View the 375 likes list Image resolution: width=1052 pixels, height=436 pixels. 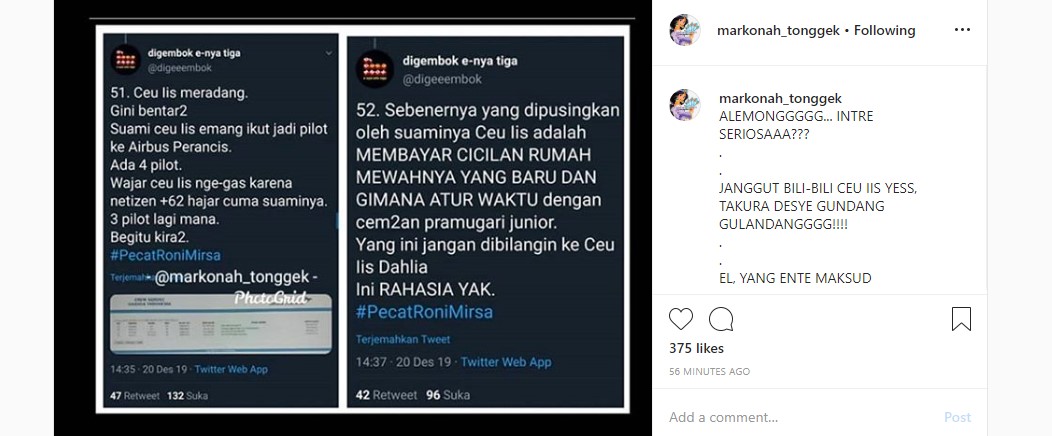point(696,348)
